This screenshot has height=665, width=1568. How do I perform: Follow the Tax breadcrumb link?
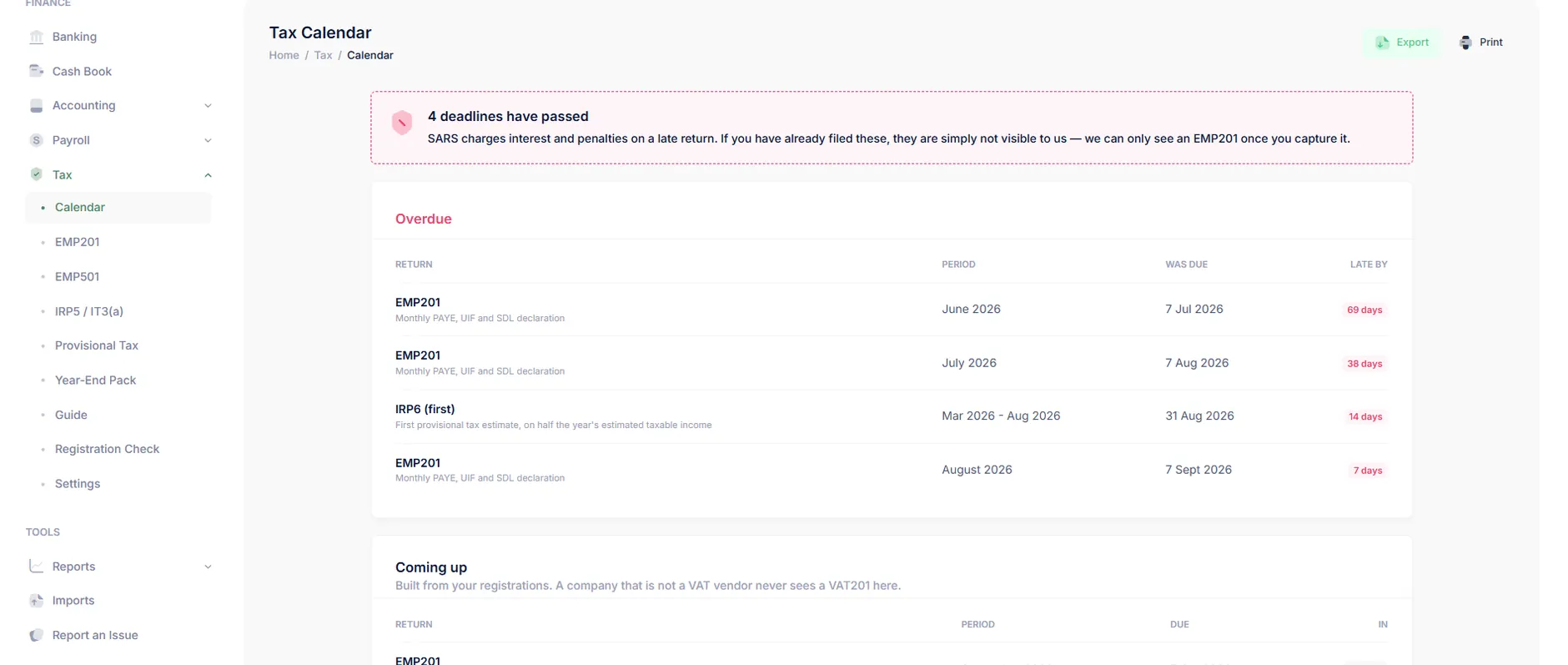323,55
